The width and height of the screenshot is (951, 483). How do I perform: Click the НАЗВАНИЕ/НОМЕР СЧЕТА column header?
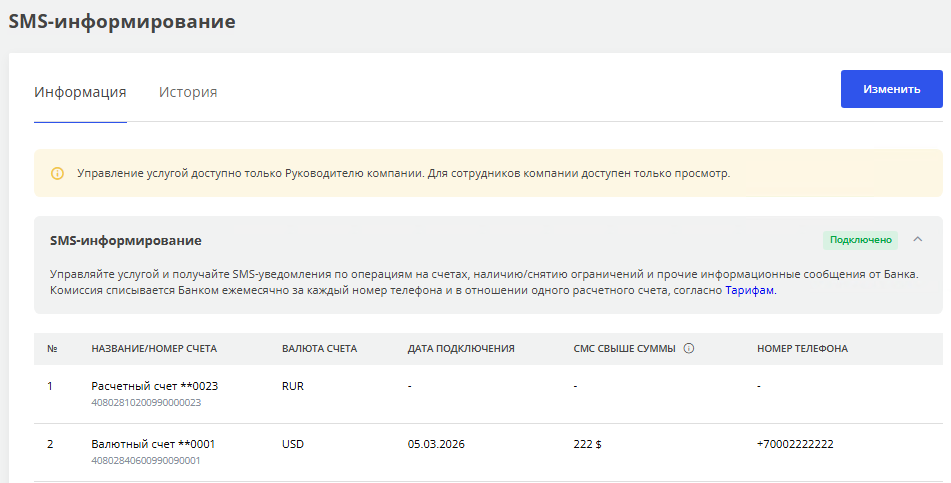tap(154, 348)
